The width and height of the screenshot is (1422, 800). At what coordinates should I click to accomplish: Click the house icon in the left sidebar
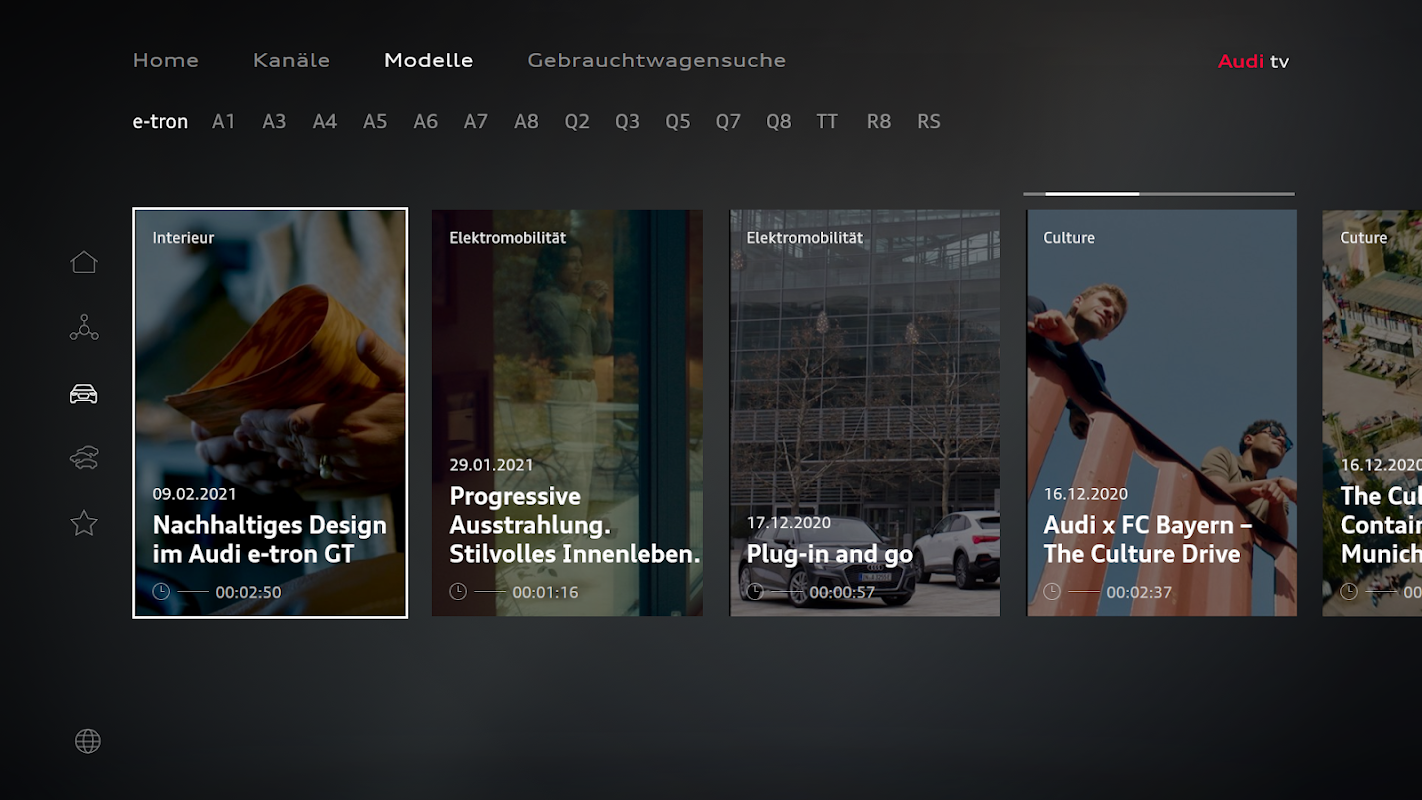pyautogui.click(x=84, y=262)
